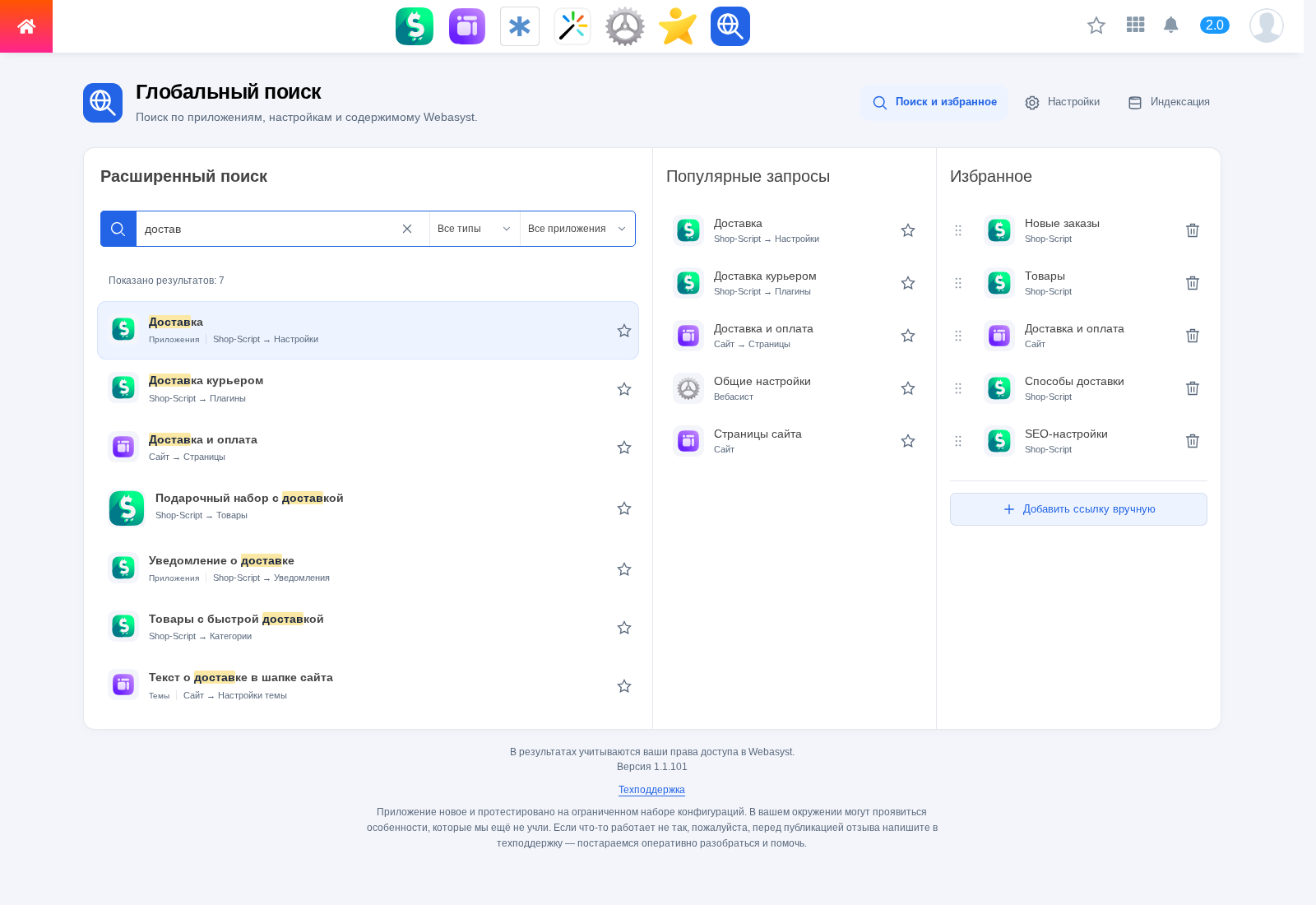Image resolution: width=1316 pixels, height=905 pixels.
Task: Open notifications bell in header
Action: coord(1171,25)
